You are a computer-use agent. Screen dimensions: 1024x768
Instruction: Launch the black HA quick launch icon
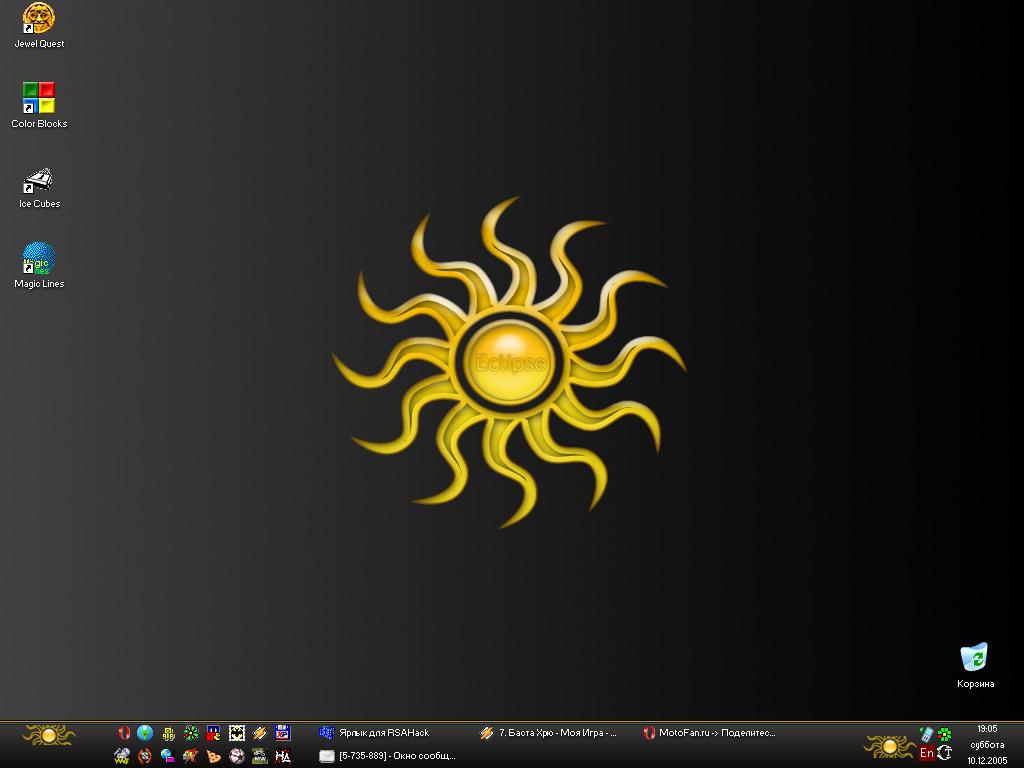point(282,756)
